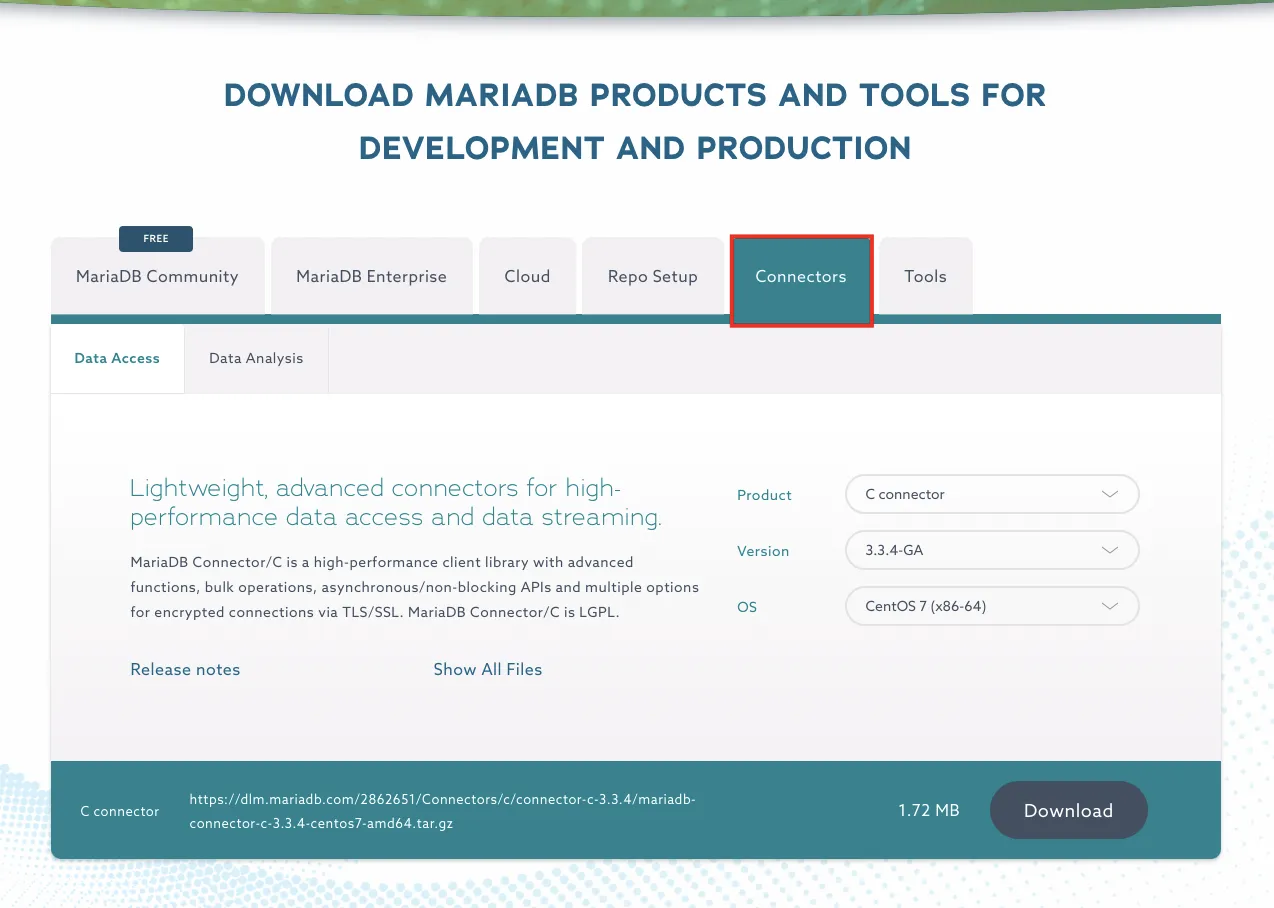Image resolution: width=1274 pixels, height=908 pixels.
Task: Click the chevron arrow in the Product dropdown
Action: pos(1109,494)
